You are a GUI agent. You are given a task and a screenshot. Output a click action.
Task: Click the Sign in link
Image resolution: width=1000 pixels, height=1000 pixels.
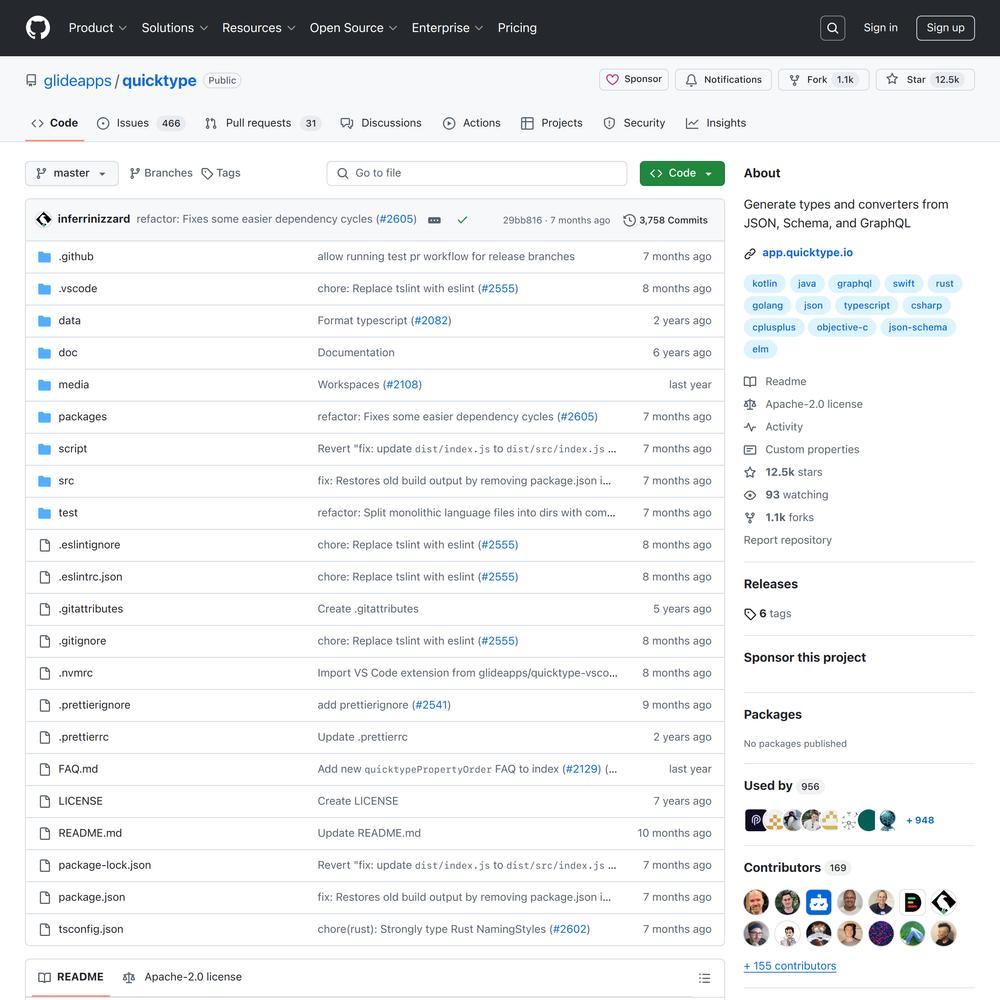click(880, 28)
